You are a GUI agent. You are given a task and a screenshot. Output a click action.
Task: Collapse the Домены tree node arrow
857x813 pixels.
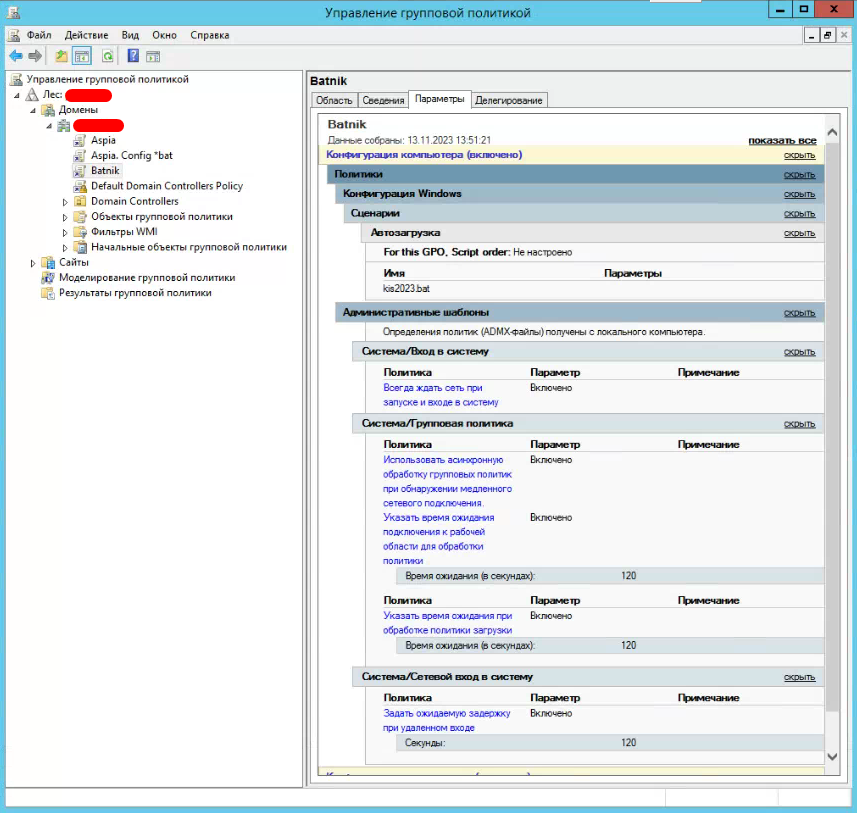[33, 110]
